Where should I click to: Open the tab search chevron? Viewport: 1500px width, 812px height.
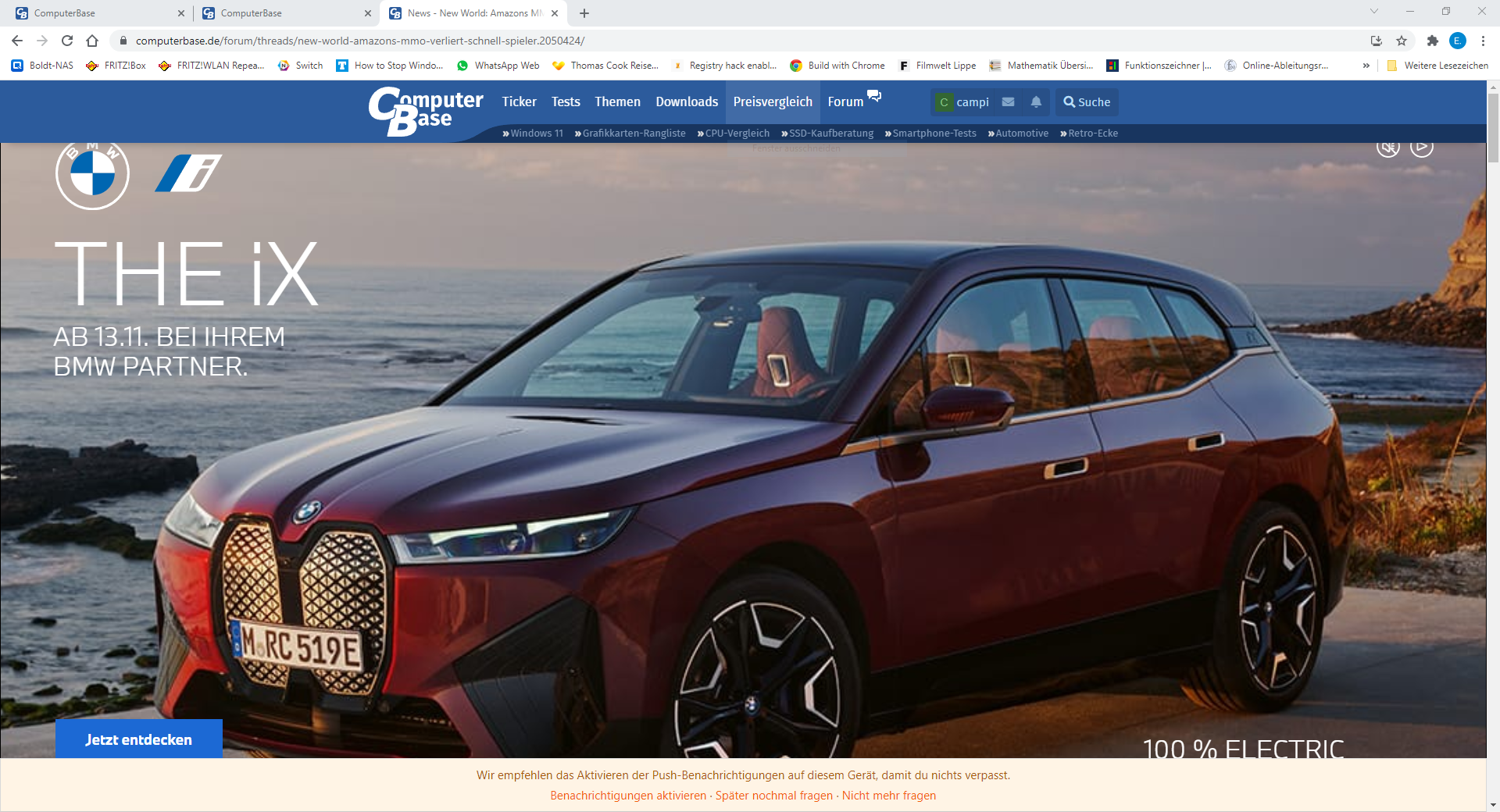(1374, 11)
